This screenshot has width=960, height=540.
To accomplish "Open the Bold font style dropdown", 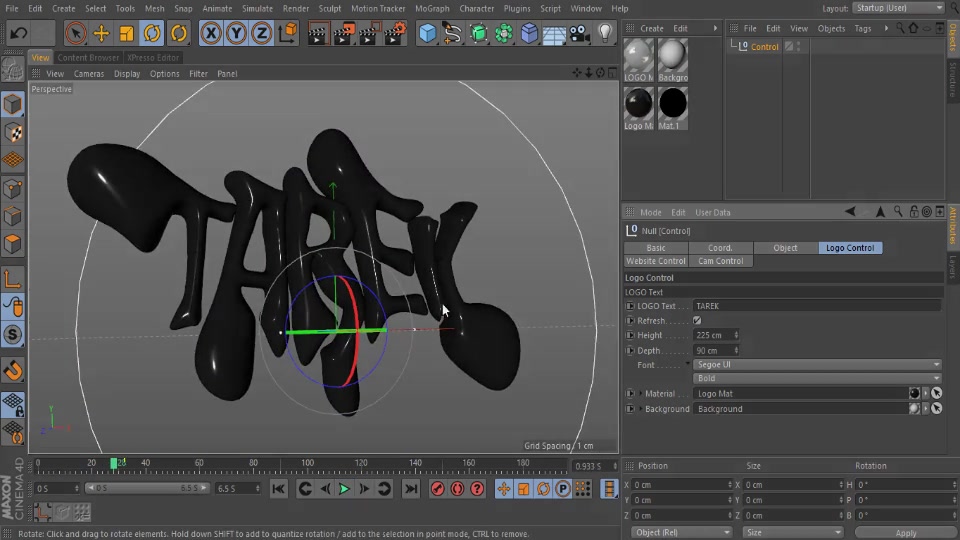I will click(817, 378).
